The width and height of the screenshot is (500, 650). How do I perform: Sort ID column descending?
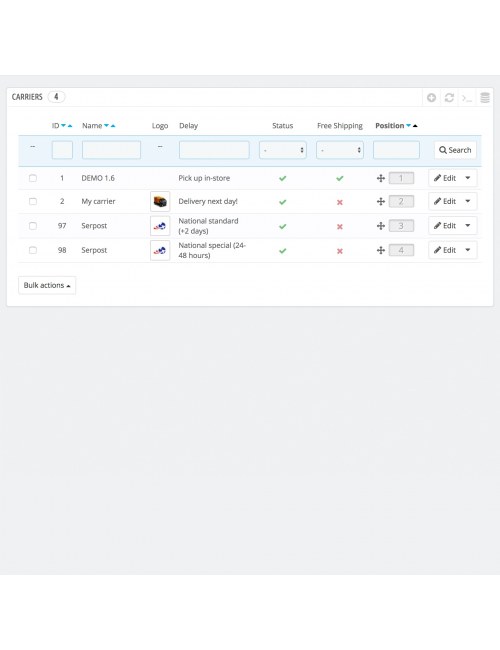(63, 126)
